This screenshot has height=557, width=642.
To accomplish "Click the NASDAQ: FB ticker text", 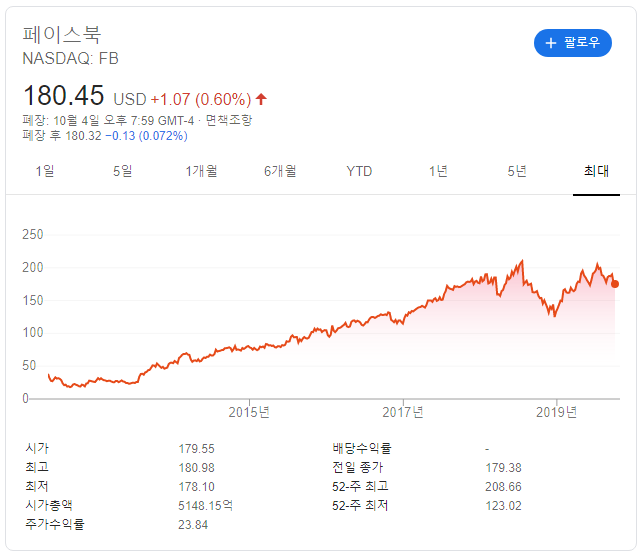I will pyautogui.click(x=70, y=59).
